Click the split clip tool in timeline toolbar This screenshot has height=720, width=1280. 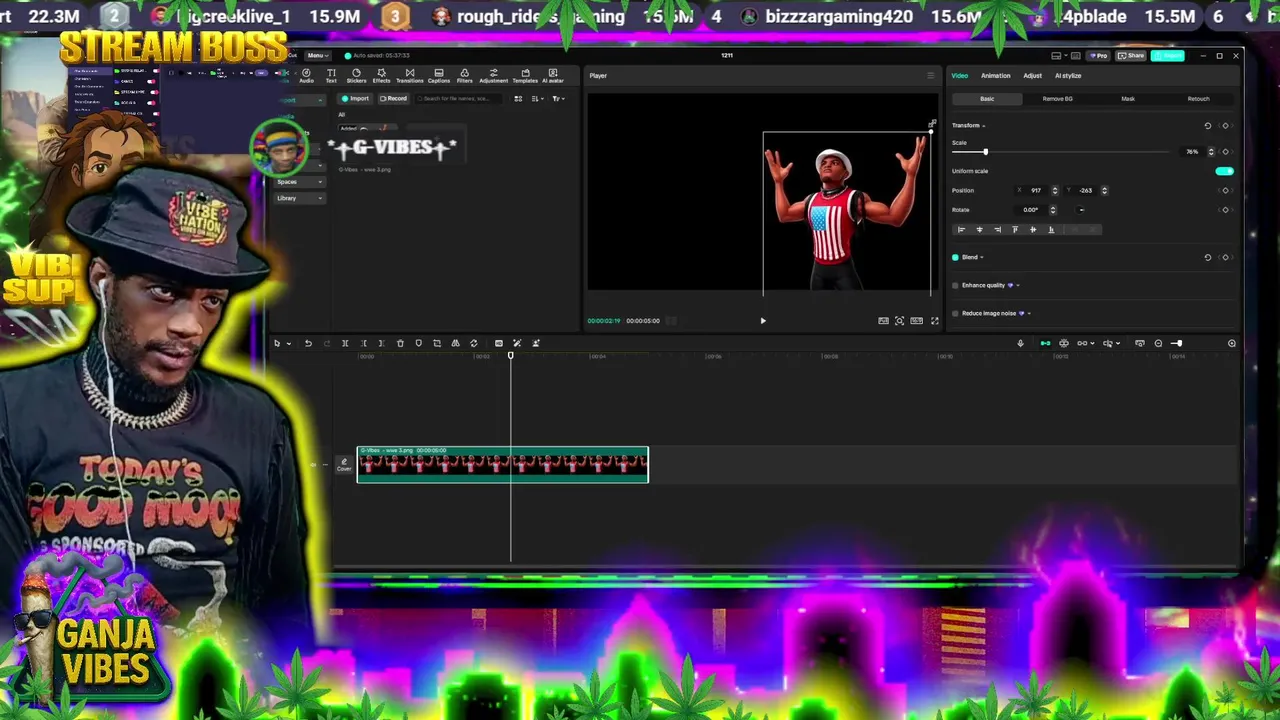click(345, 343)
